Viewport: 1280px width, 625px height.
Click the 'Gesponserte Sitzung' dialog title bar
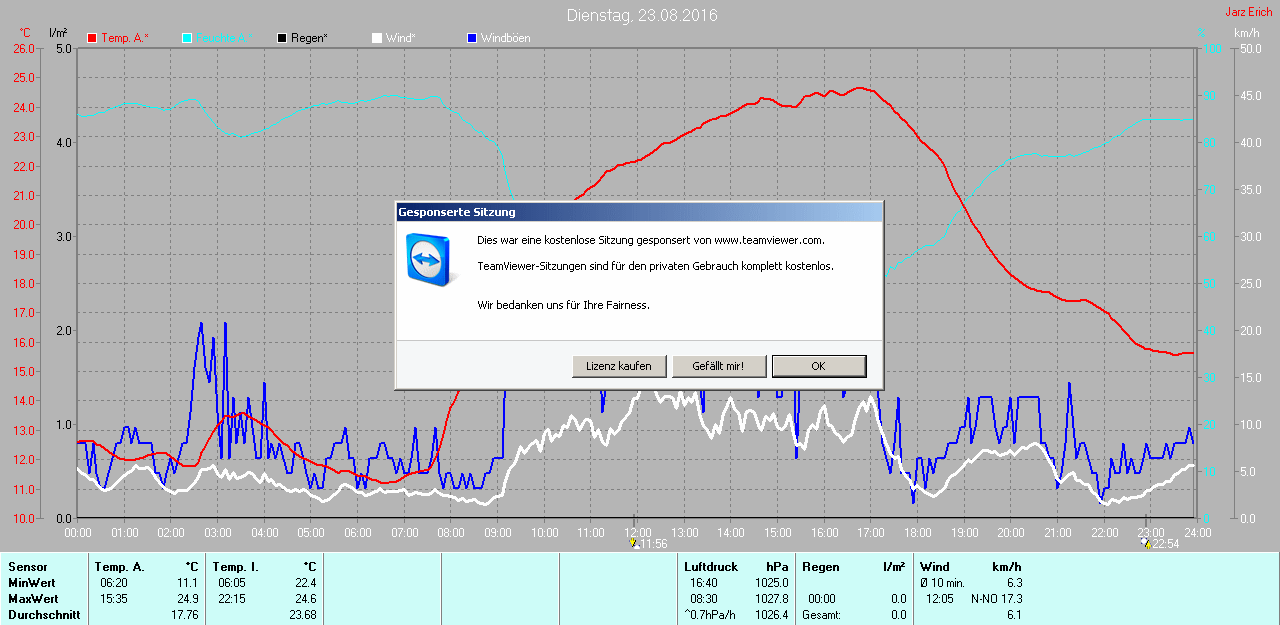tap(639, 212)
